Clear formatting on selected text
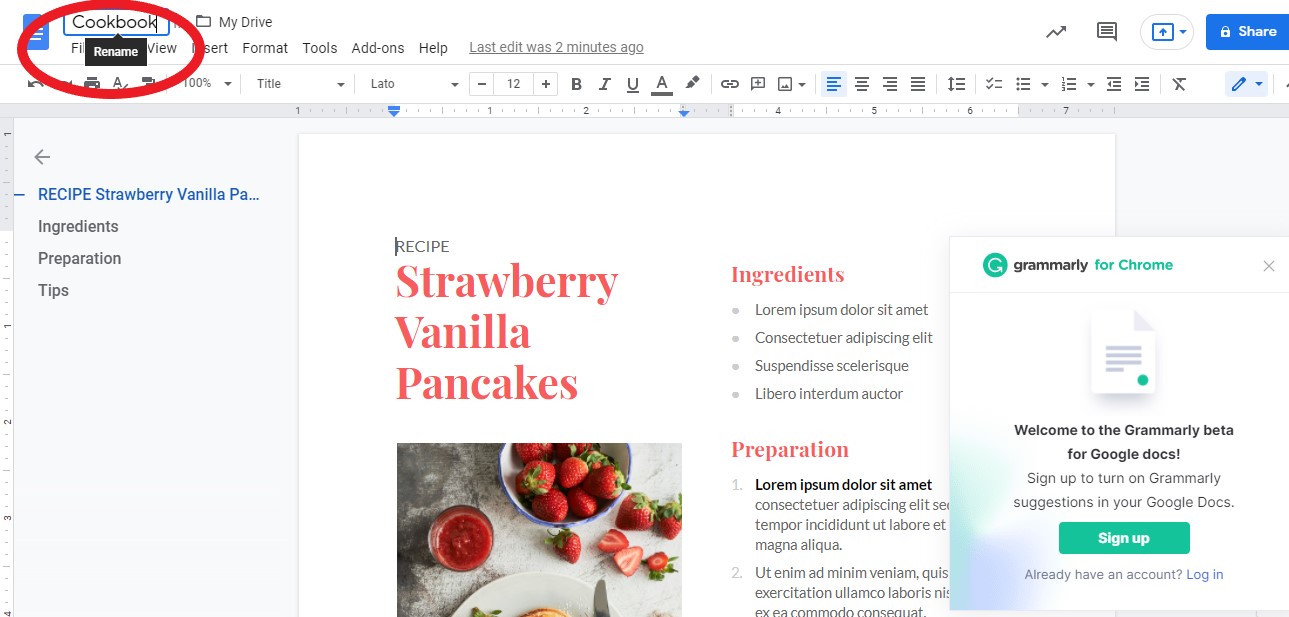The width and height of the screenshot is (1289, 617). tap(1178, 84)
